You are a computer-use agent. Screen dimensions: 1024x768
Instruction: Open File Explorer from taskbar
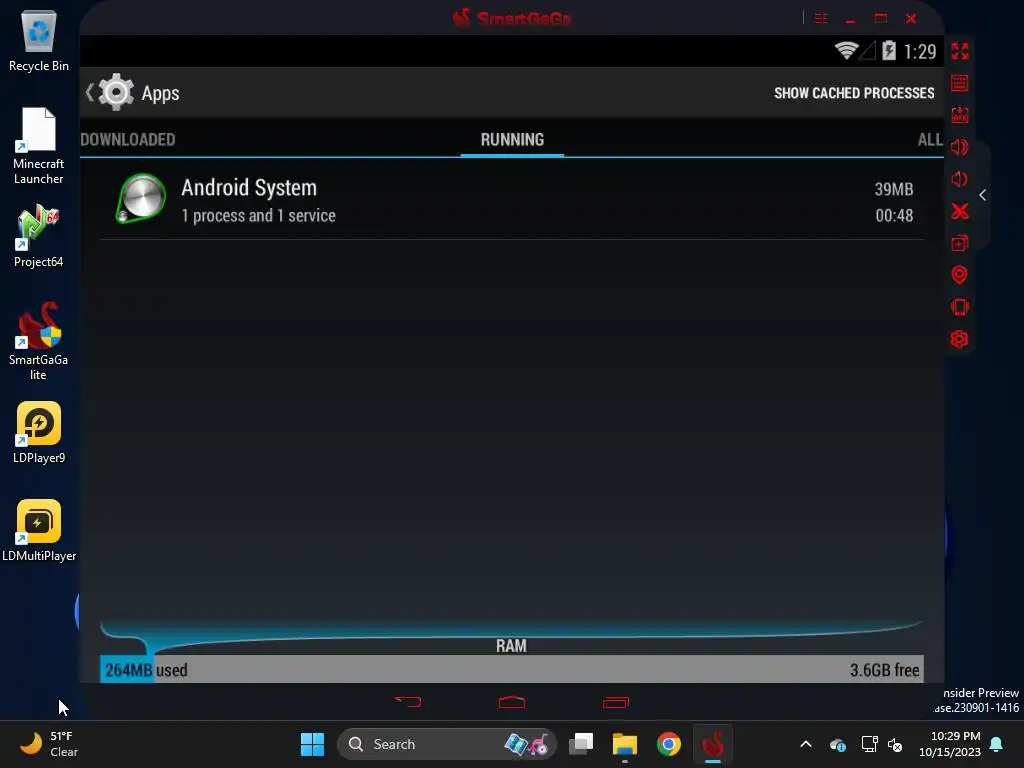pyautogui.click(x=624, y=744)
